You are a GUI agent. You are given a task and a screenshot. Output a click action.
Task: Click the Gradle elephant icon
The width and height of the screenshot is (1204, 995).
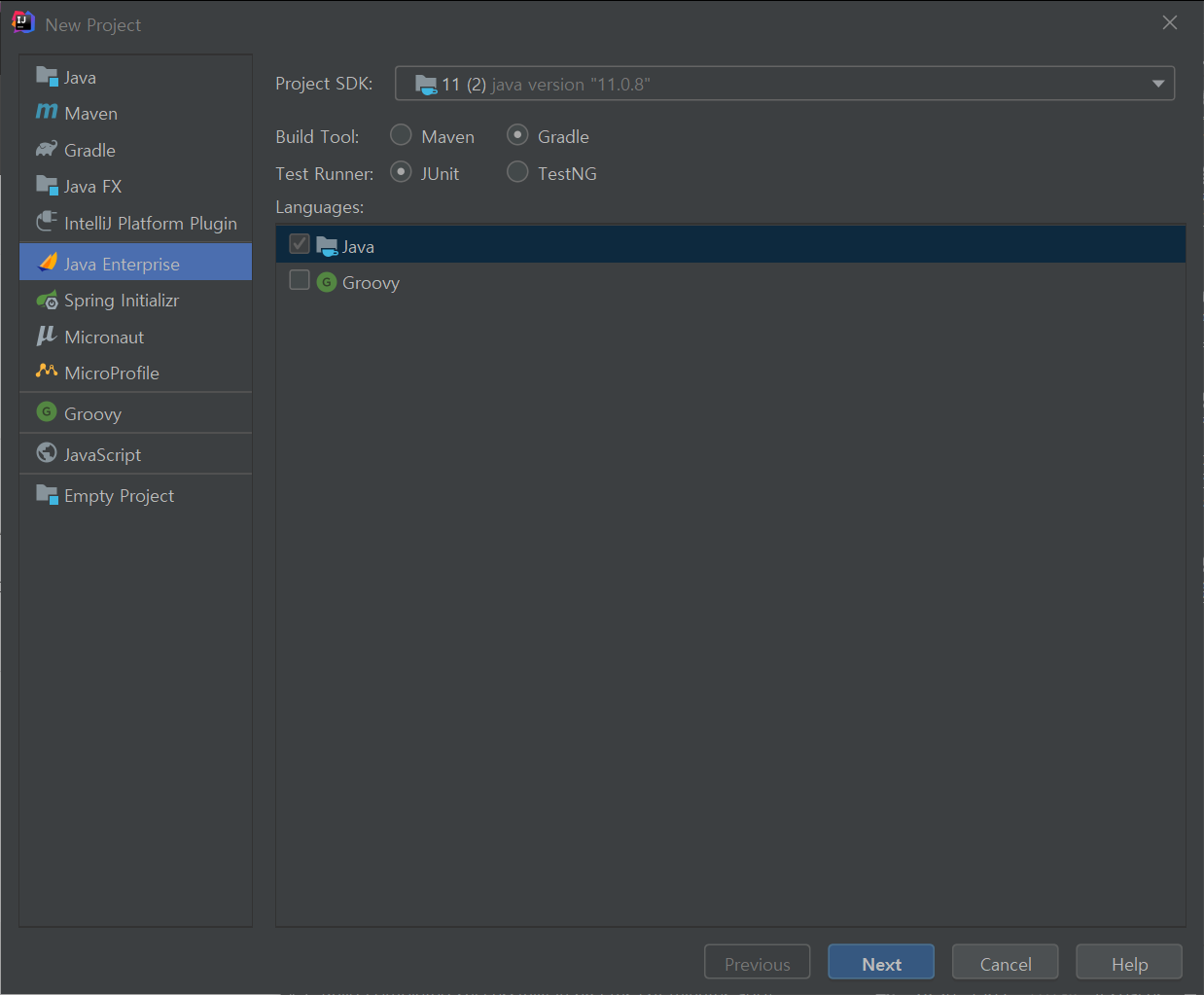coord(47,149)
